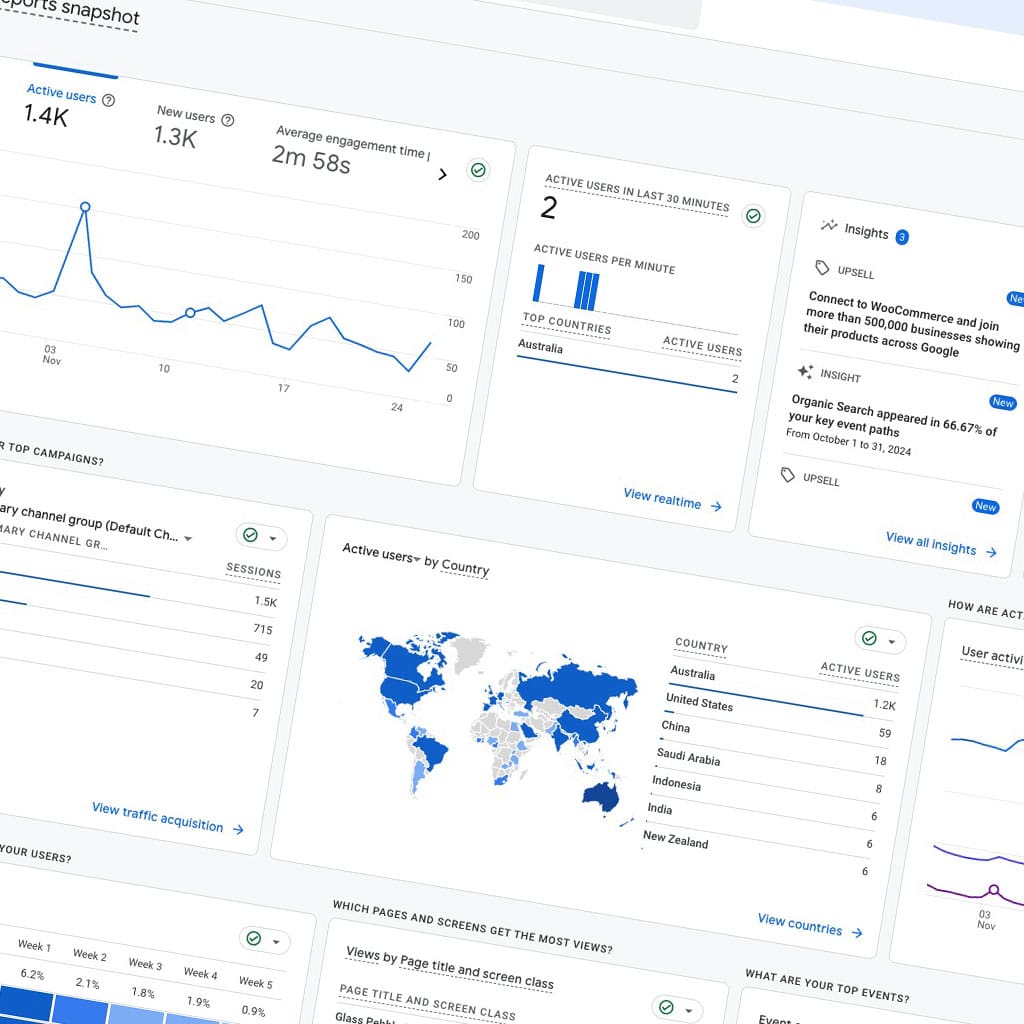Open dropdown arrow on page views card
This screenshot has width=1024, height=1024.
click(x=688, y=1010)
